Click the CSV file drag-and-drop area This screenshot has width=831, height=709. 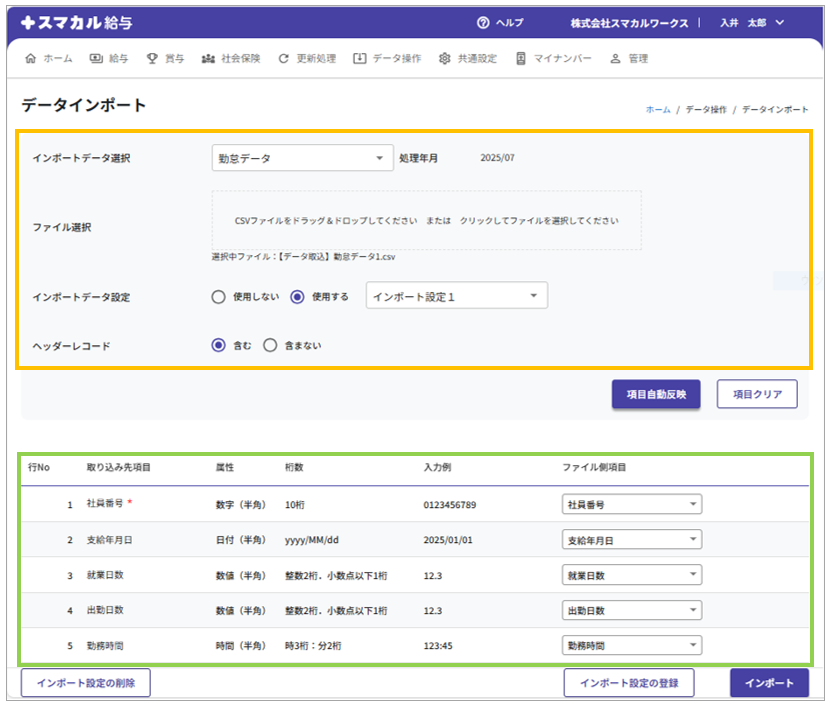tap(426, 220)
